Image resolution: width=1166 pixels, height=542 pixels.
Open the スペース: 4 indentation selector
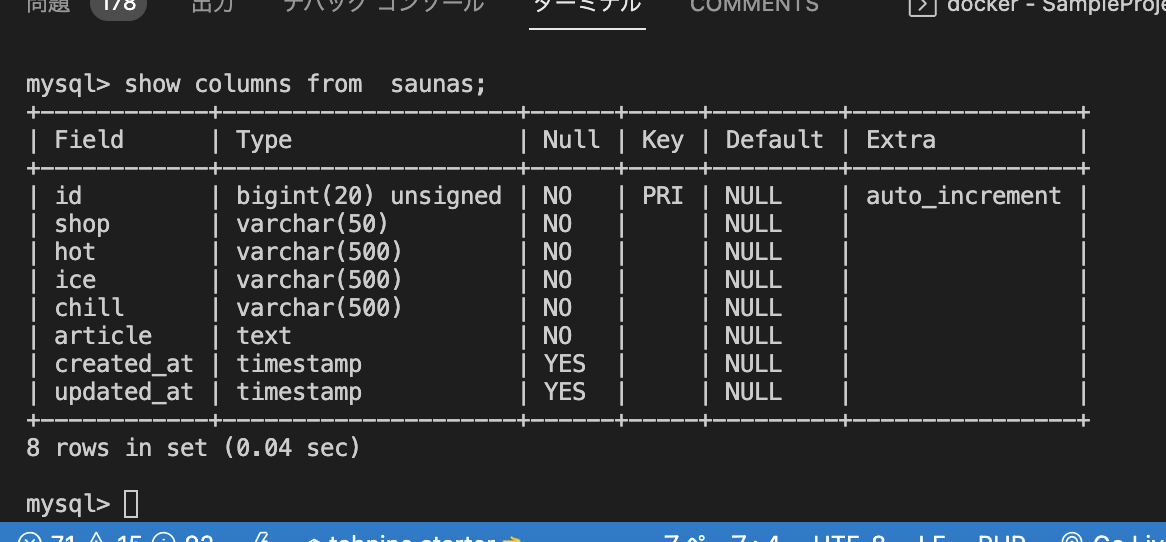pos(720,537)
